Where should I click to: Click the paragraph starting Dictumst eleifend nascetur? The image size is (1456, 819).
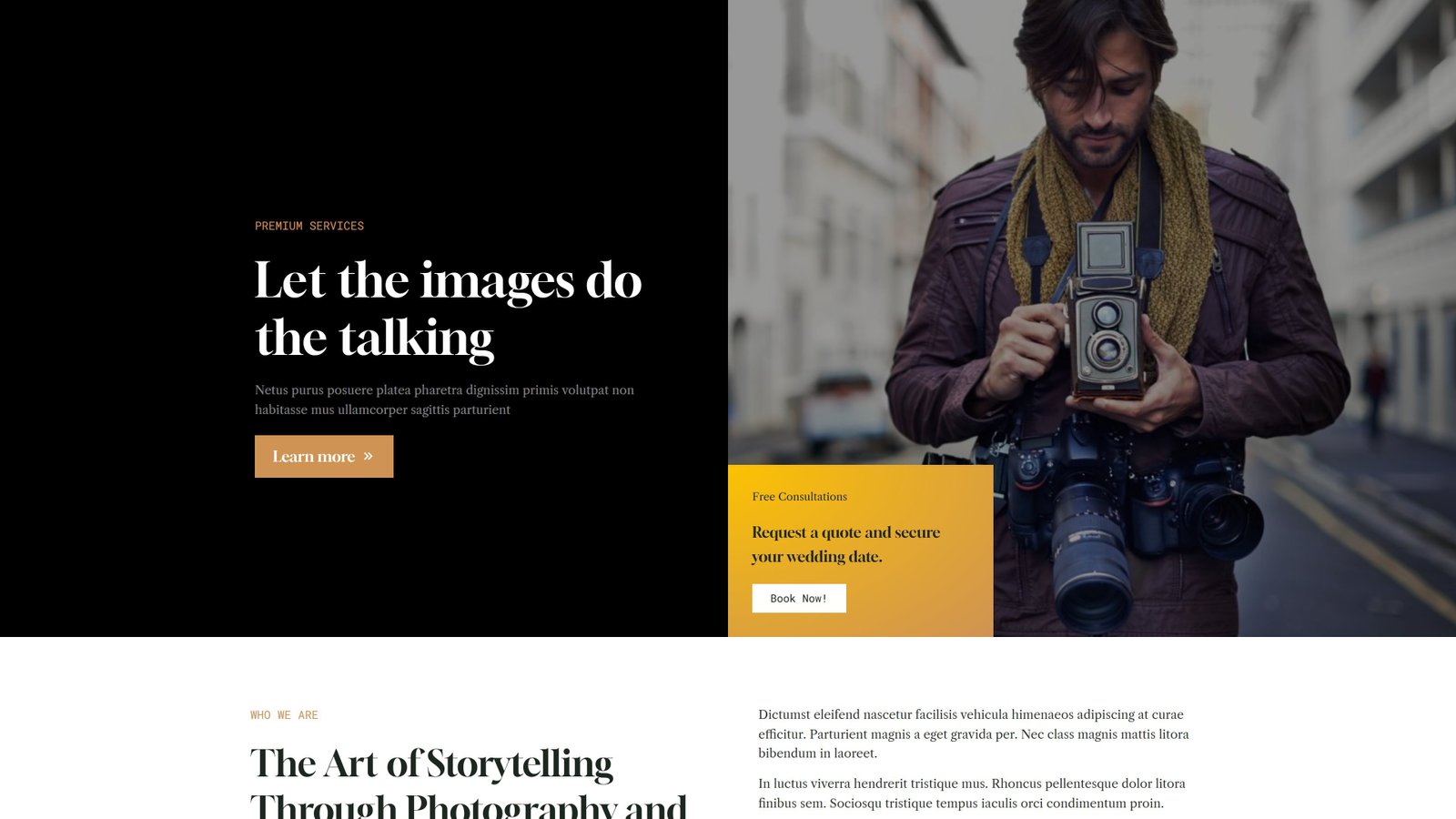974,733
